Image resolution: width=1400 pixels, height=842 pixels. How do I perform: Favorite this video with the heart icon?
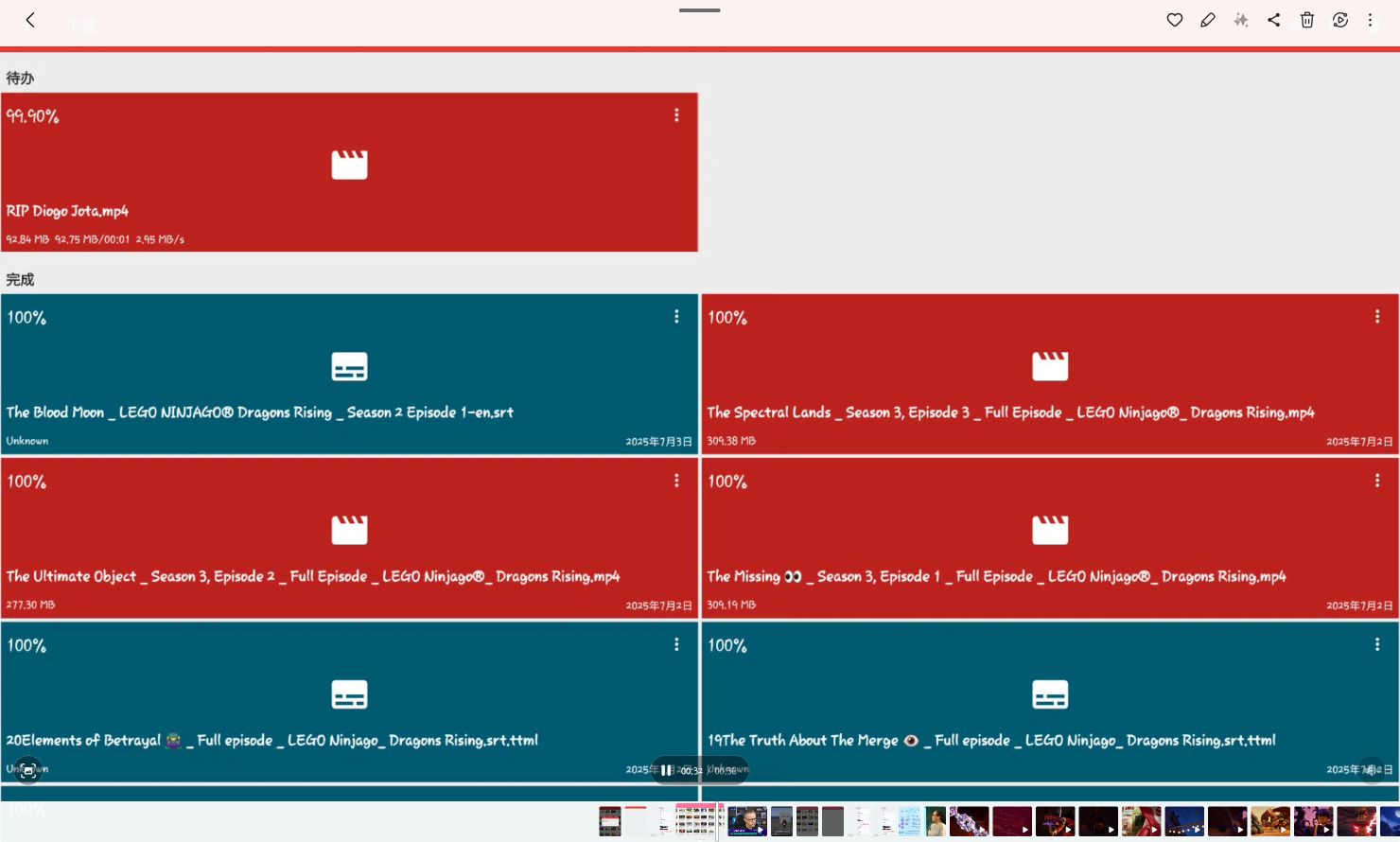1174,20
